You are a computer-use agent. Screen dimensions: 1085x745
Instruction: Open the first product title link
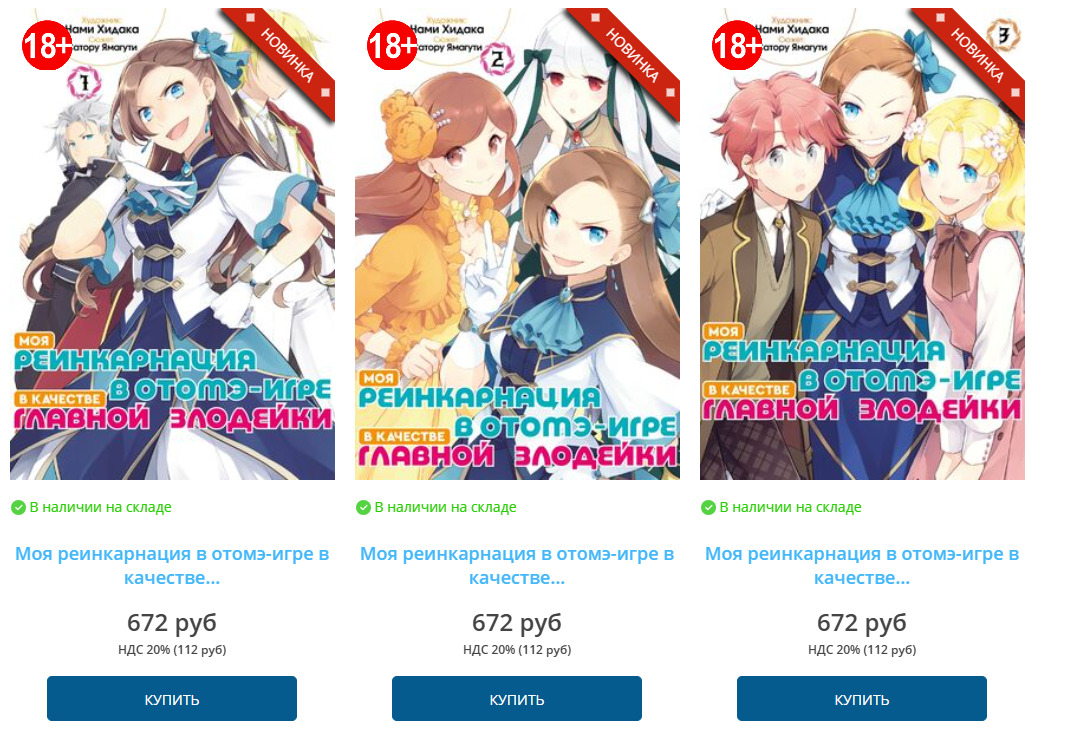172,566
